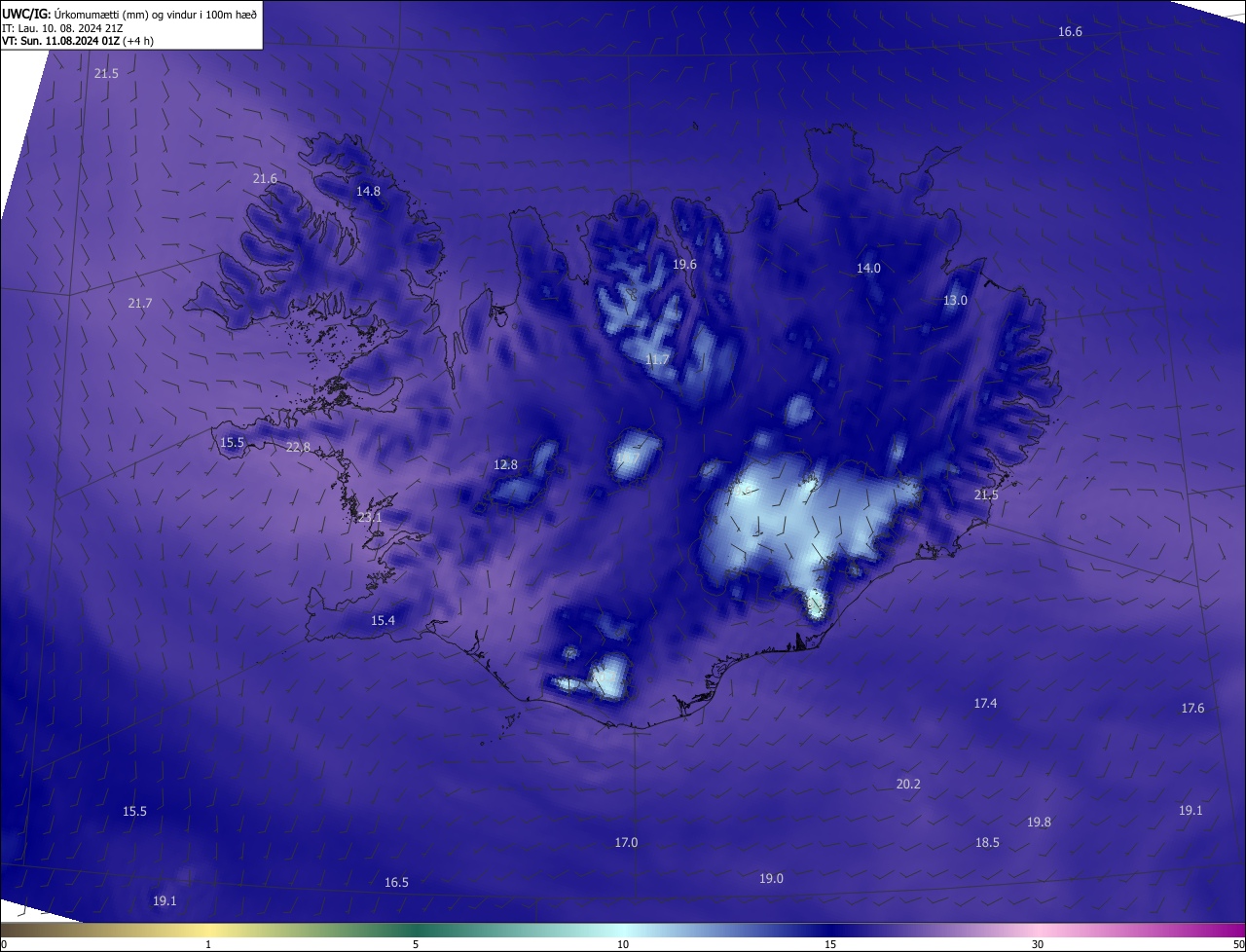This screenshot has height=952, width=1246.
Task: Click the 13.0 value label
Action: pos(955,301)
